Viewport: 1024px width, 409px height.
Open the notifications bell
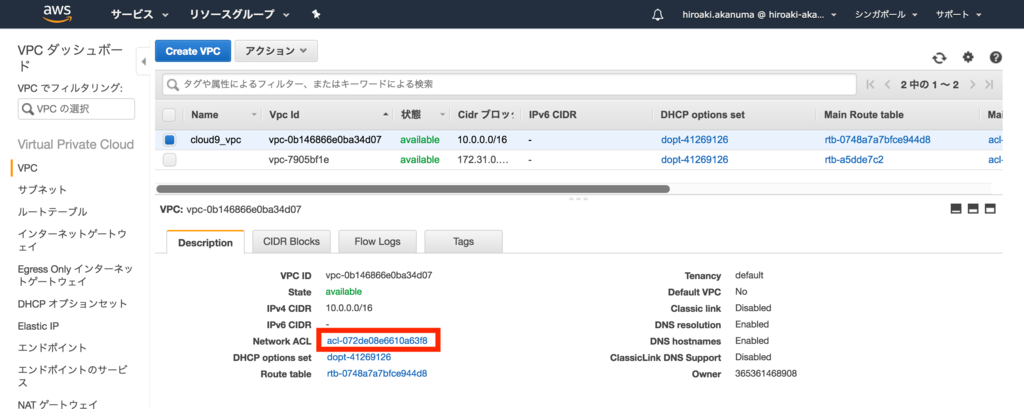657,14
